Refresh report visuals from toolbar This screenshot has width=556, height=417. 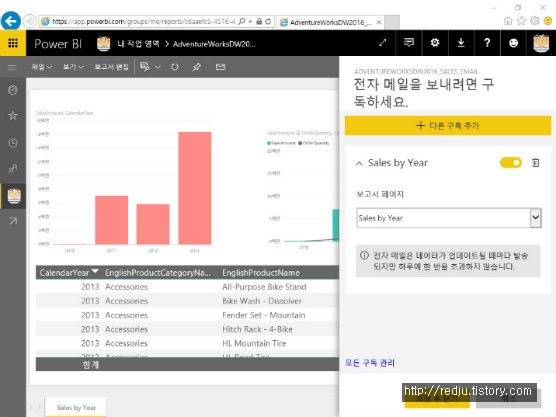pos(174,67)
